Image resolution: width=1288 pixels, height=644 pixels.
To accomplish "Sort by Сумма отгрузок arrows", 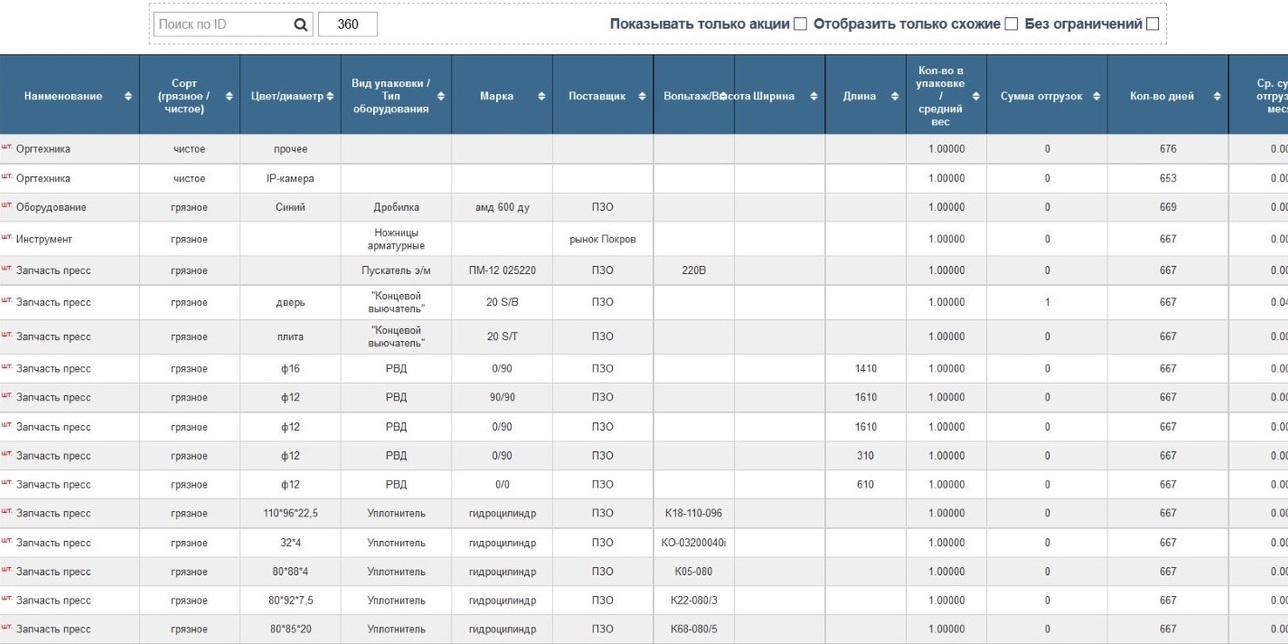I will click(1096, 96).
